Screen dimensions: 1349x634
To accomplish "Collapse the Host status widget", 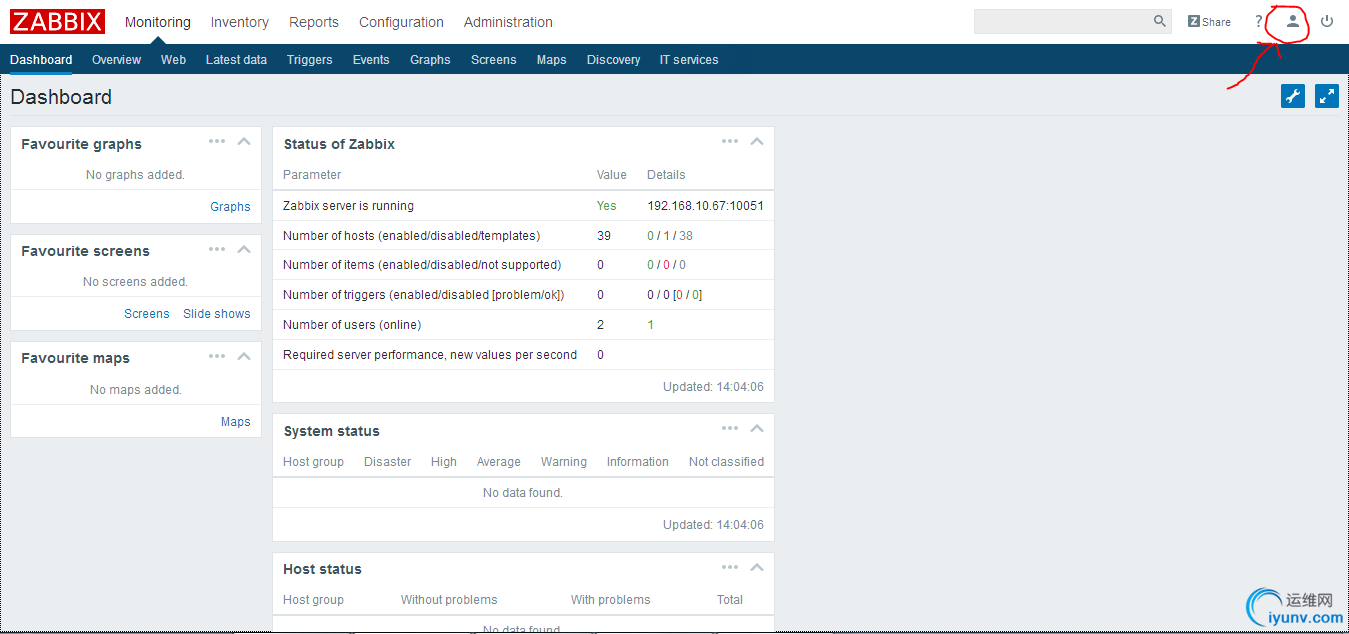I will pyautogui.click(x=757, y=567).
